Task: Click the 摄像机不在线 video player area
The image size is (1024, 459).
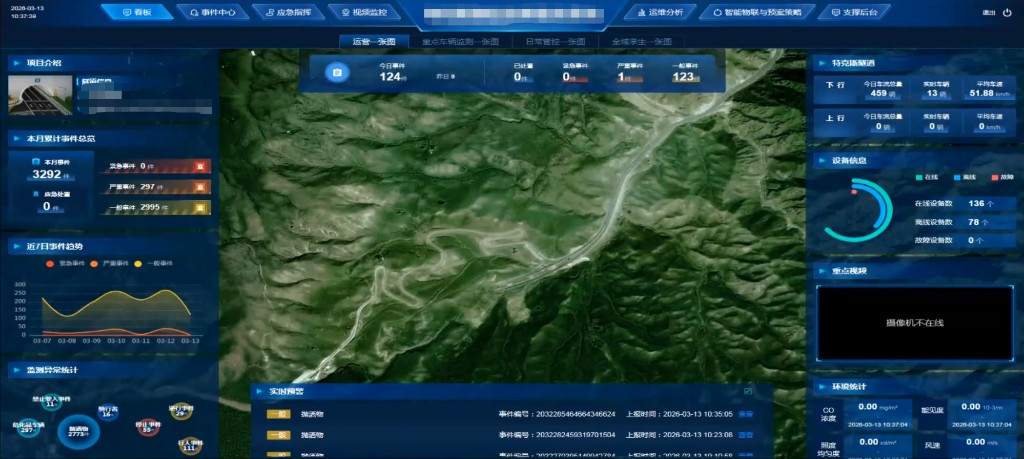Action: point(914,323)
